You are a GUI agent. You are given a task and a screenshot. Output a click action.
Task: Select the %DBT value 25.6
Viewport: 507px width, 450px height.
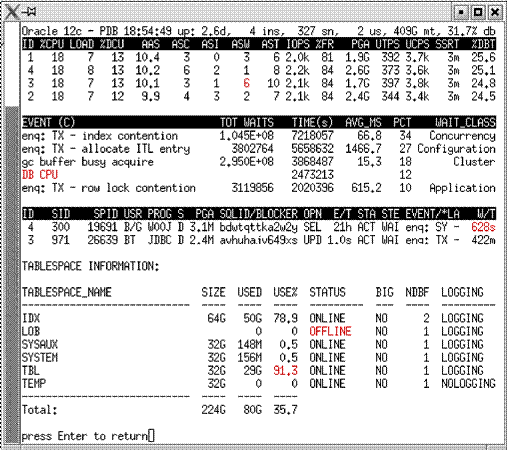(483, 57)
